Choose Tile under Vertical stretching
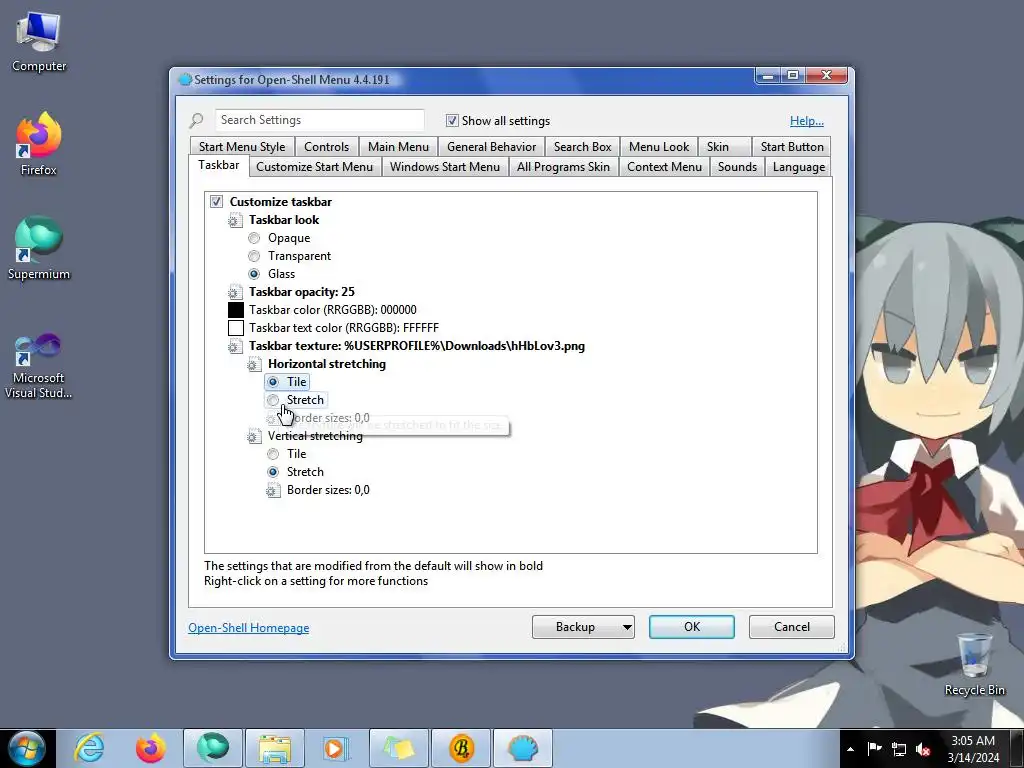Screen dimensions: 1024x768 tap(273, 454)
